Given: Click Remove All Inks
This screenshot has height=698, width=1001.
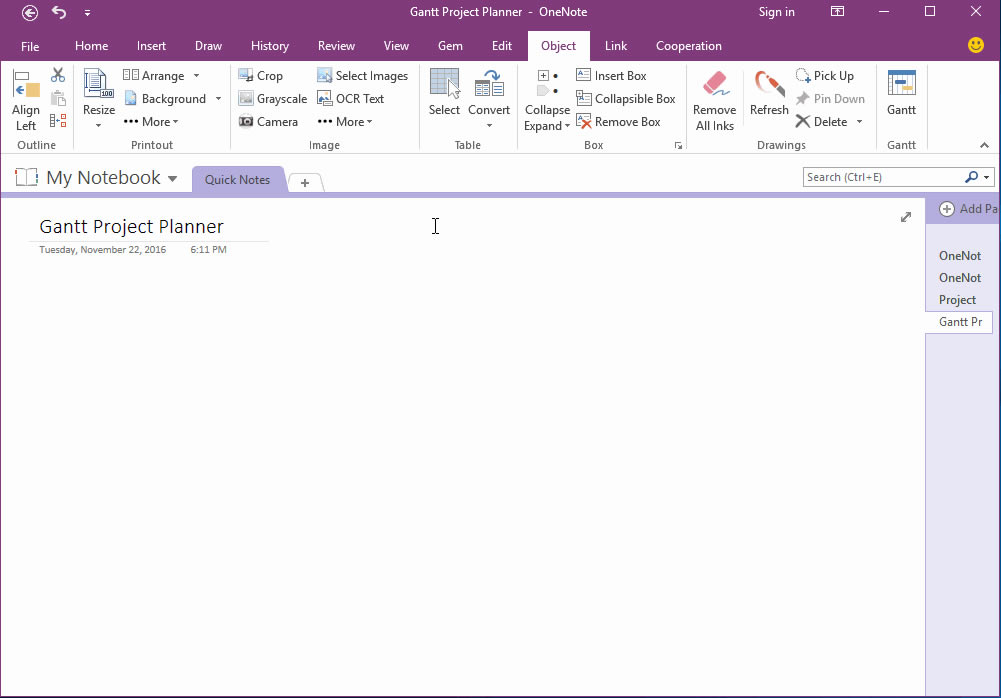Looking at the screenshot, I should [x=714, y=98].
